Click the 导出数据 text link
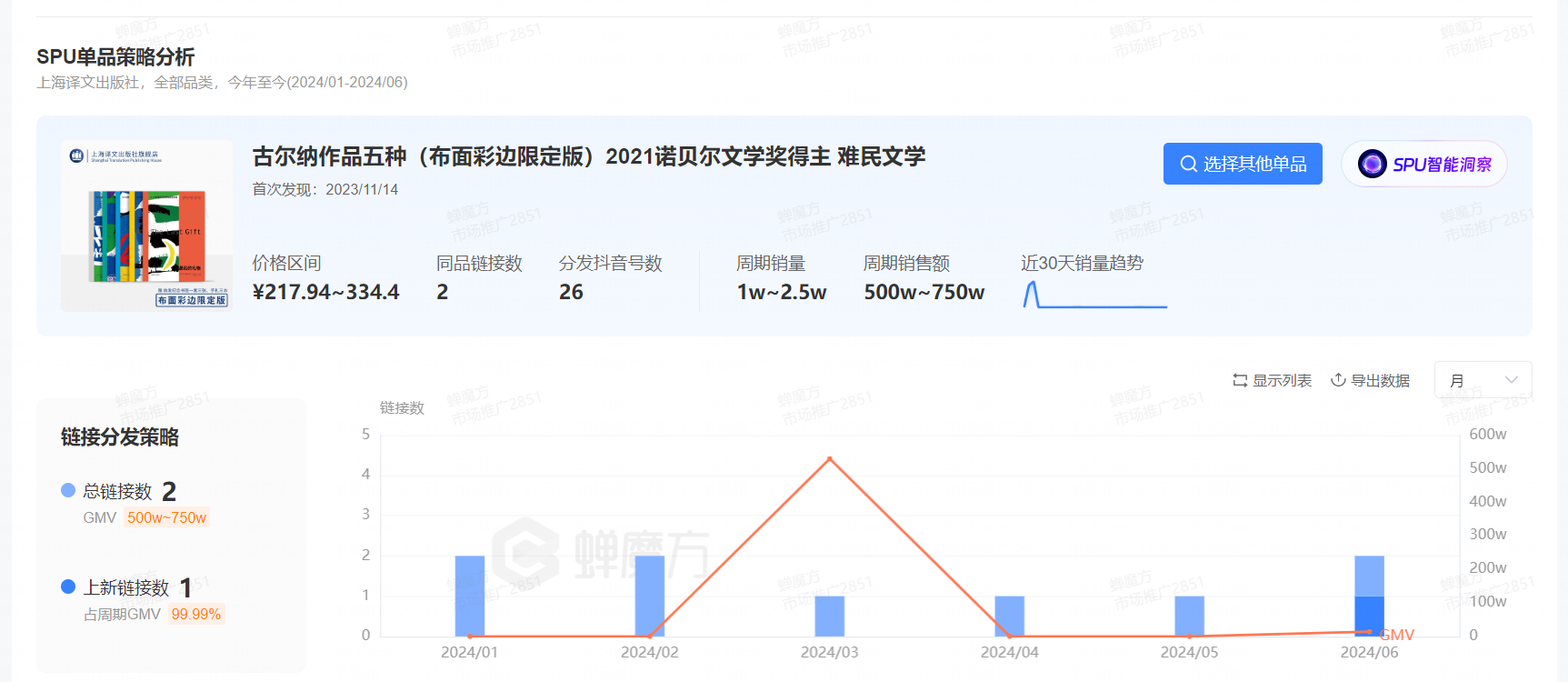This screenshot has height=682, width=1568. coord(1380,380)
